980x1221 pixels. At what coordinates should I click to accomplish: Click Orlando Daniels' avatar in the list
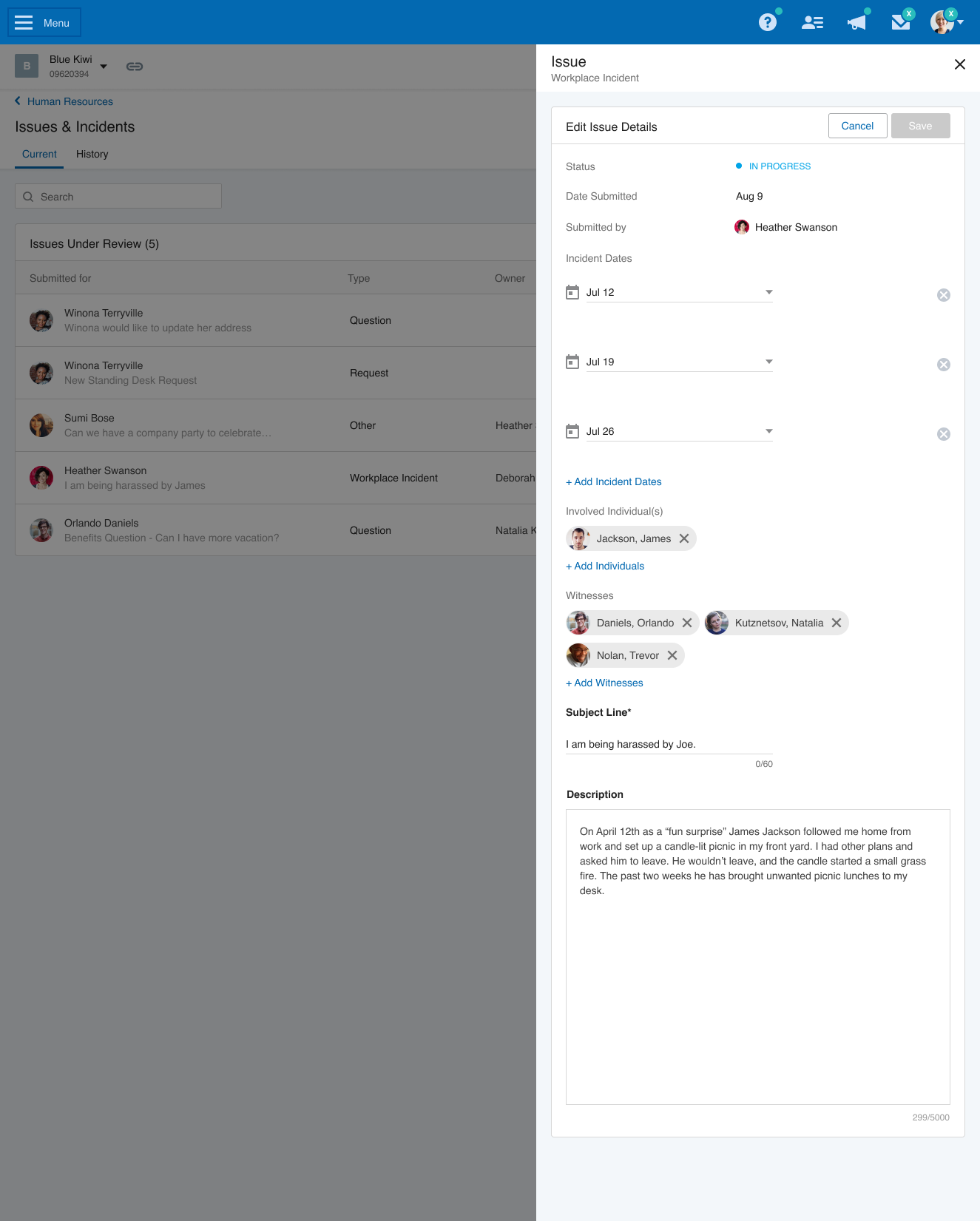point(41,530)
